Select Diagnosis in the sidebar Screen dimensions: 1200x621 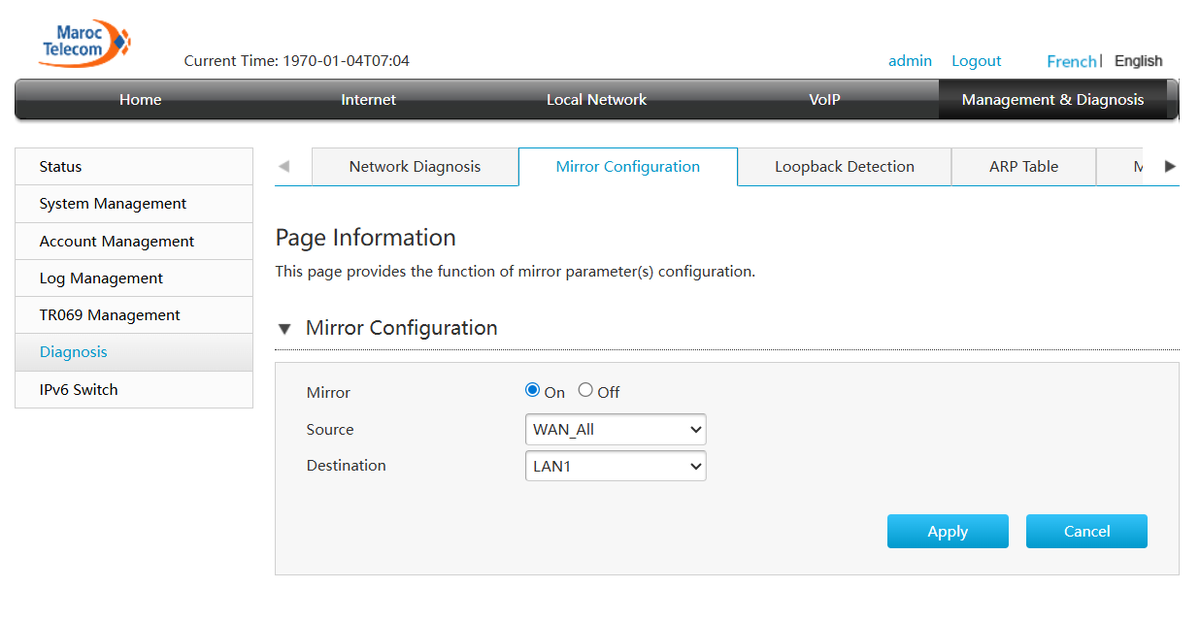pyautogui.click(x=134, y=352)
